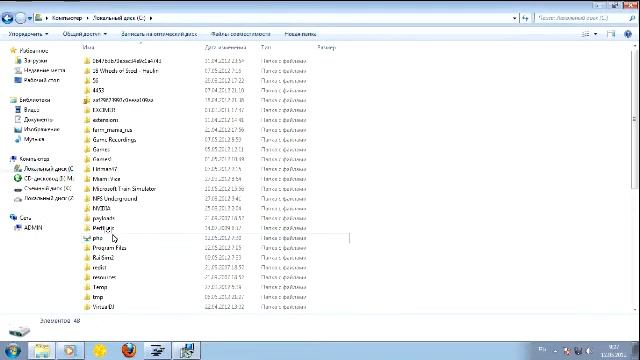Viewport: 640px width, 360px height.
Task: Click the Explorer folder taskbar button
Action: 42,351
